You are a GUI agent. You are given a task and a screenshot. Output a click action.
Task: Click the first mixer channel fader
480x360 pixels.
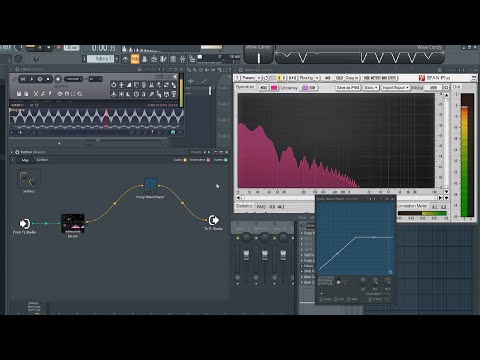pyautogui.click(x=246, y=255)
